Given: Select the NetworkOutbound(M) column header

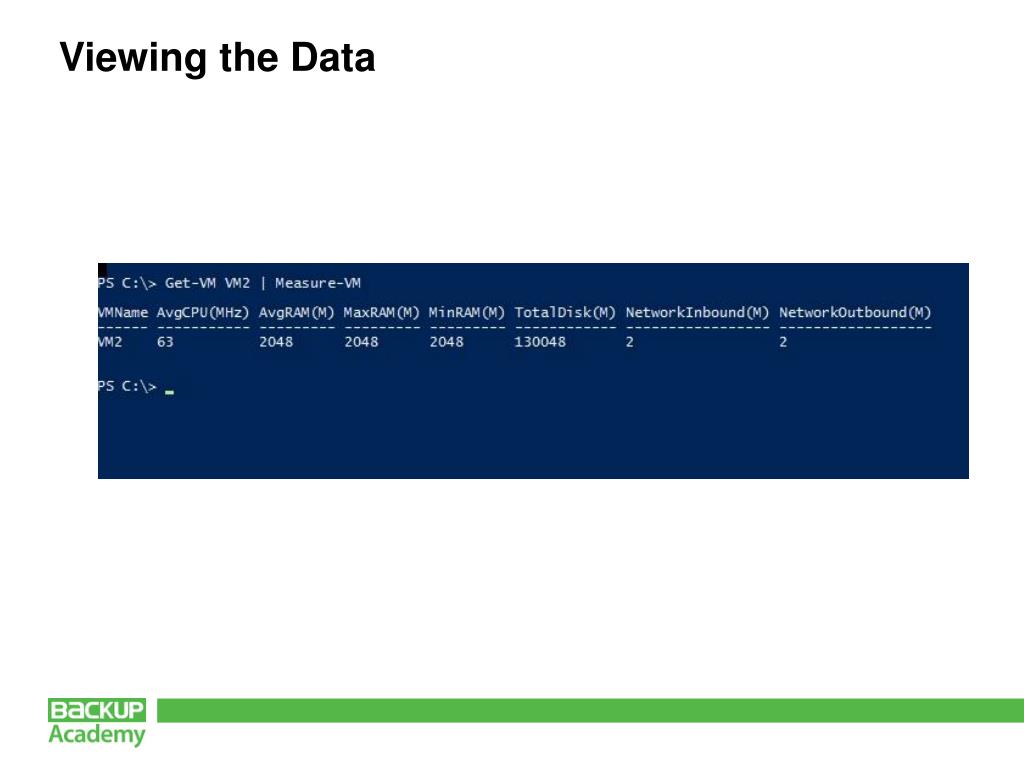Looking at the screenshot, I should 855,313.
